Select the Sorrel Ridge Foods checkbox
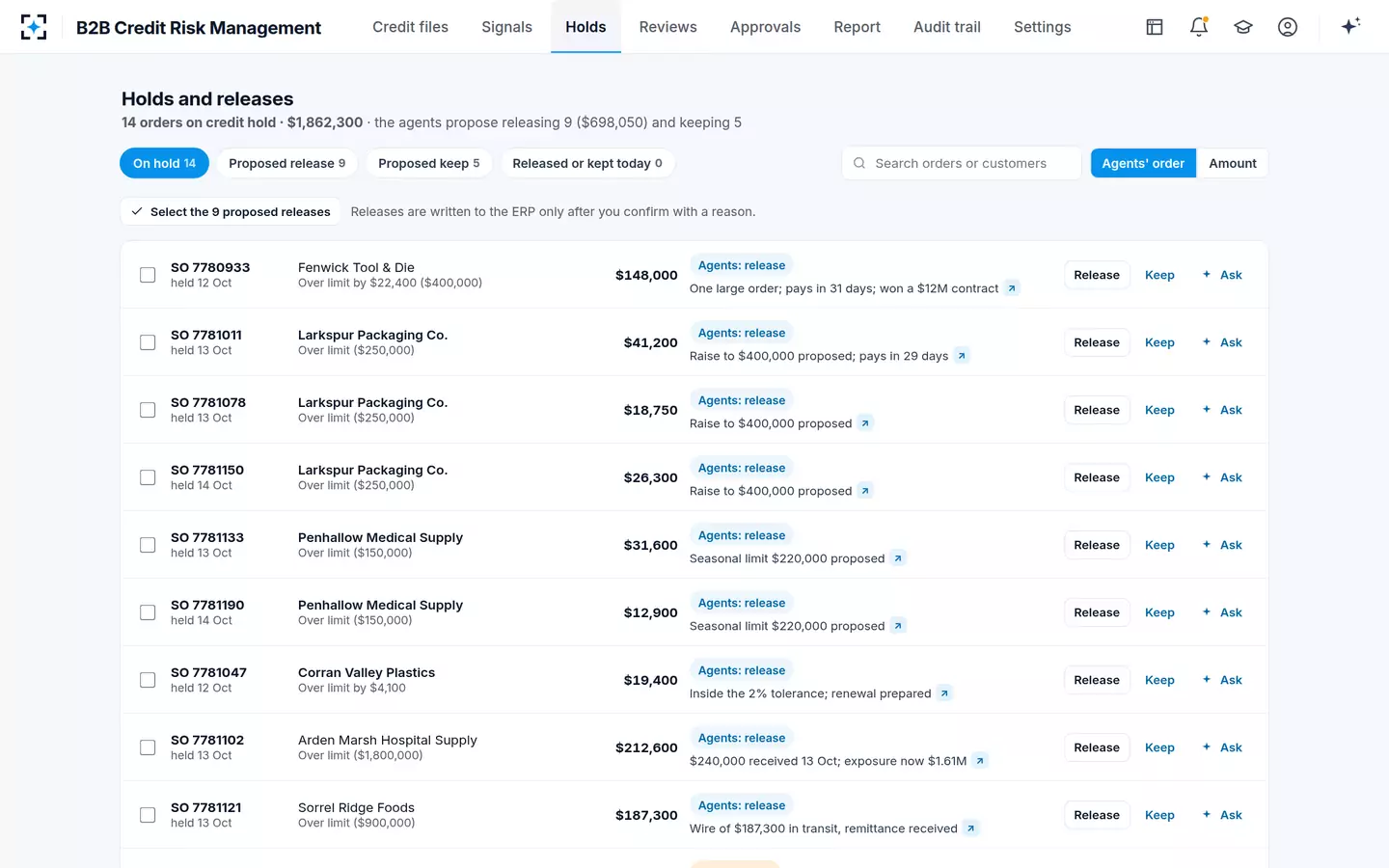The image size is (1389, 868). [x=148, y=815]
